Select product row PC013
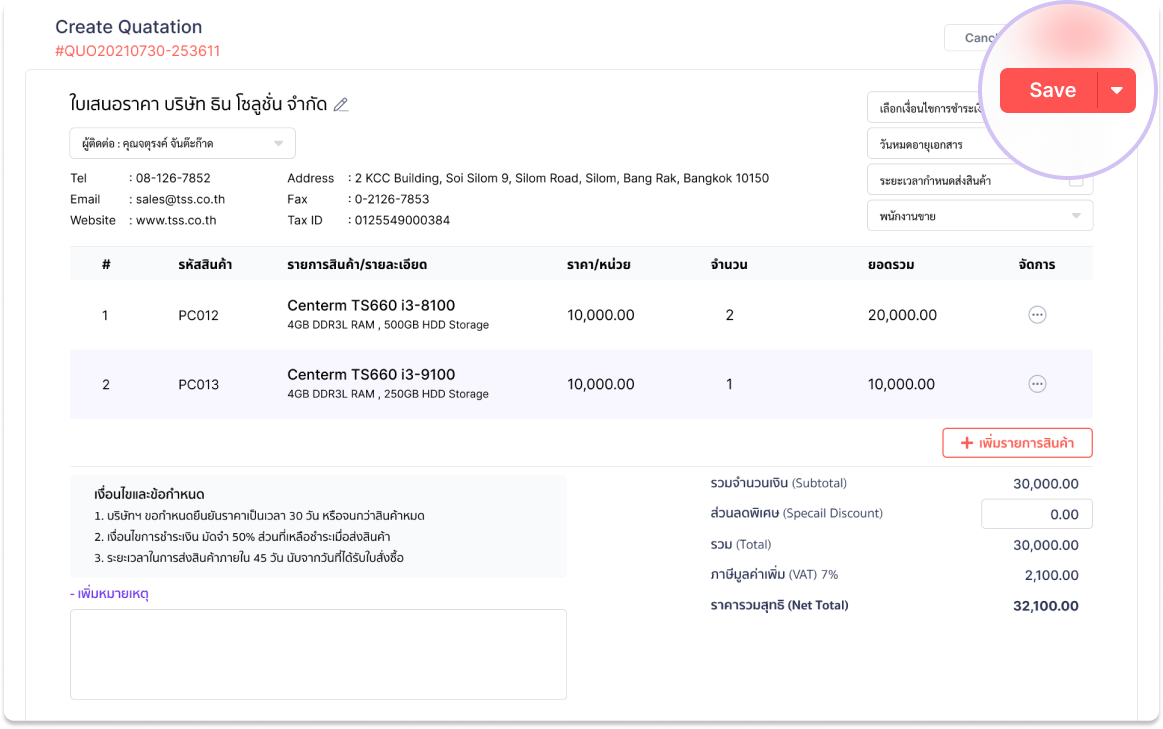Viewport: 1163px width, 729px height. tap(198, 384)
